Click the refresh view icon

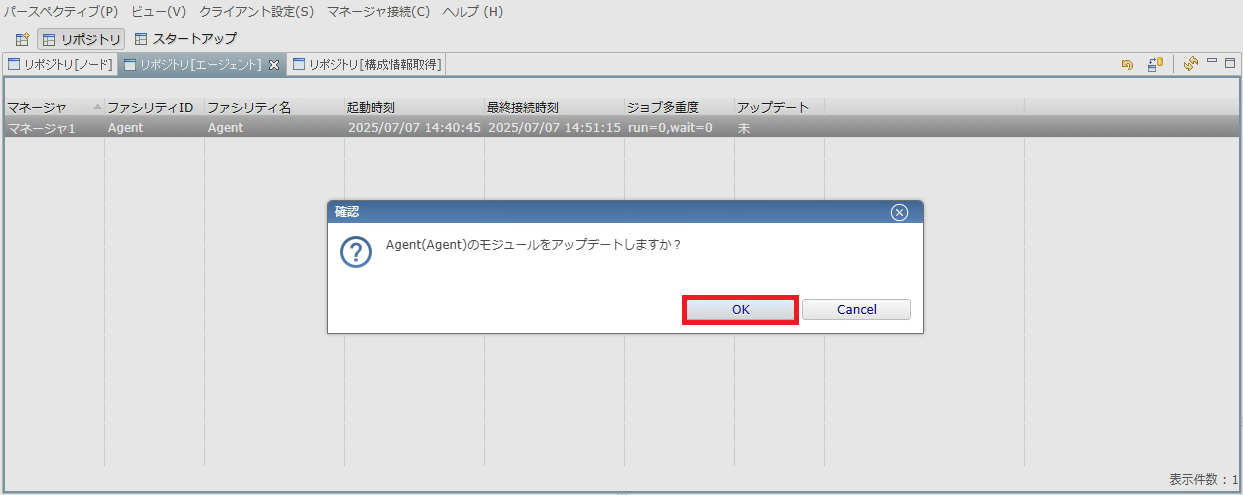click(x=1190, y=64)
